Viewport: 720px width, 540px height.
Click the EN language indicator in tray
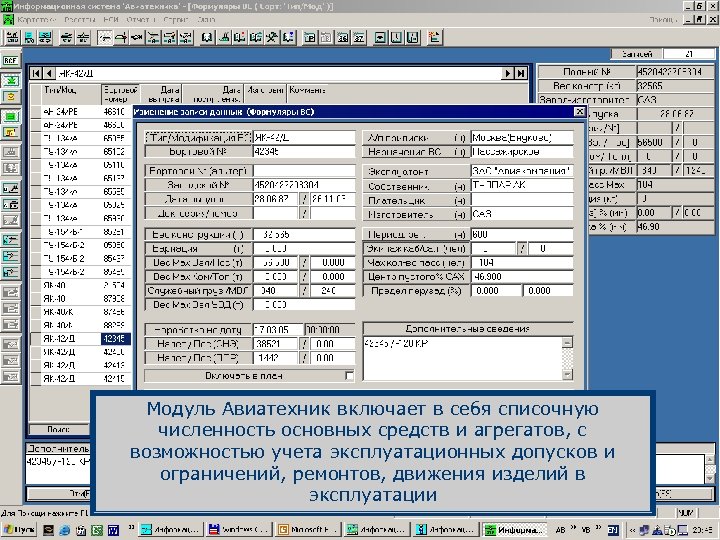pyautogui.click(x=613, y=530)
